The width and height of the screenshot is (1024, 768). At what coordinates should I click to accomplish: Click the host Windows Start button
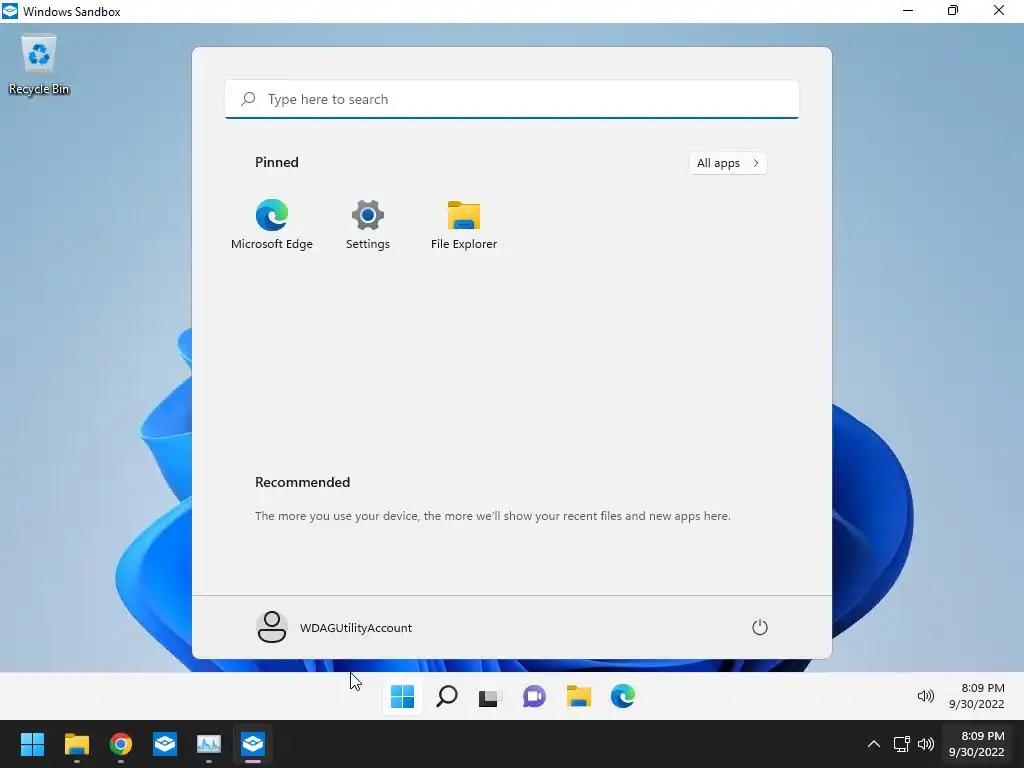point(32,744)
